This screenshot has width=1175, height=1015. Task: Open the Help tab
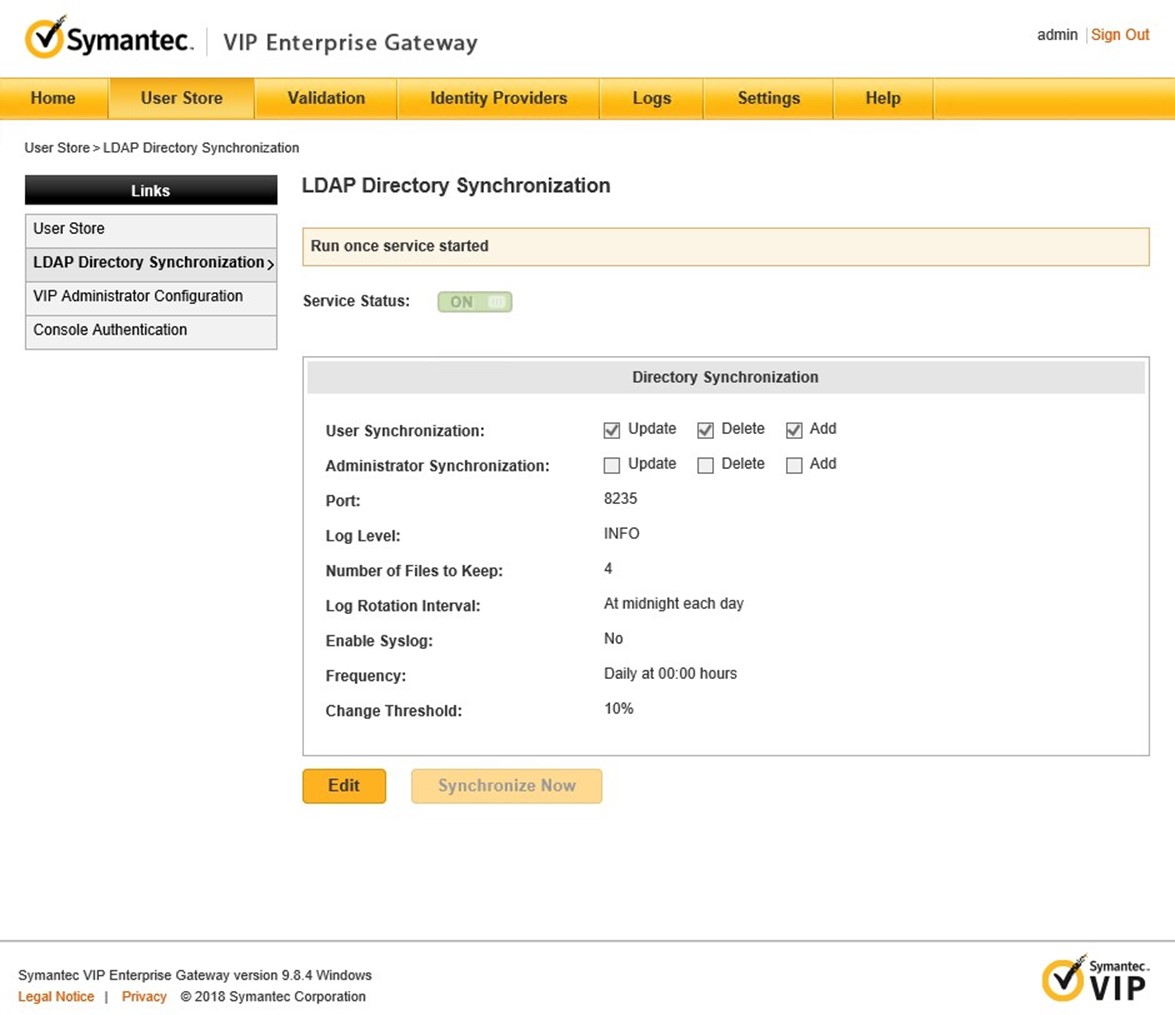pyautogui.click(x=883, y=98)
